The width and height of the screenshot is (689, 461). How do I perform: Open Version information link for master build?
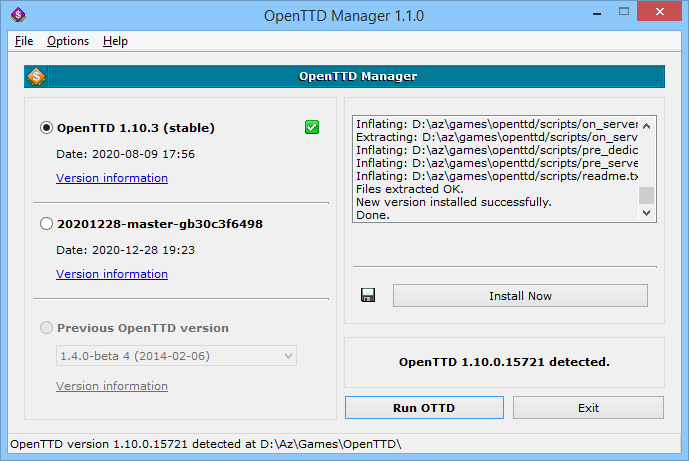point(112,274)
